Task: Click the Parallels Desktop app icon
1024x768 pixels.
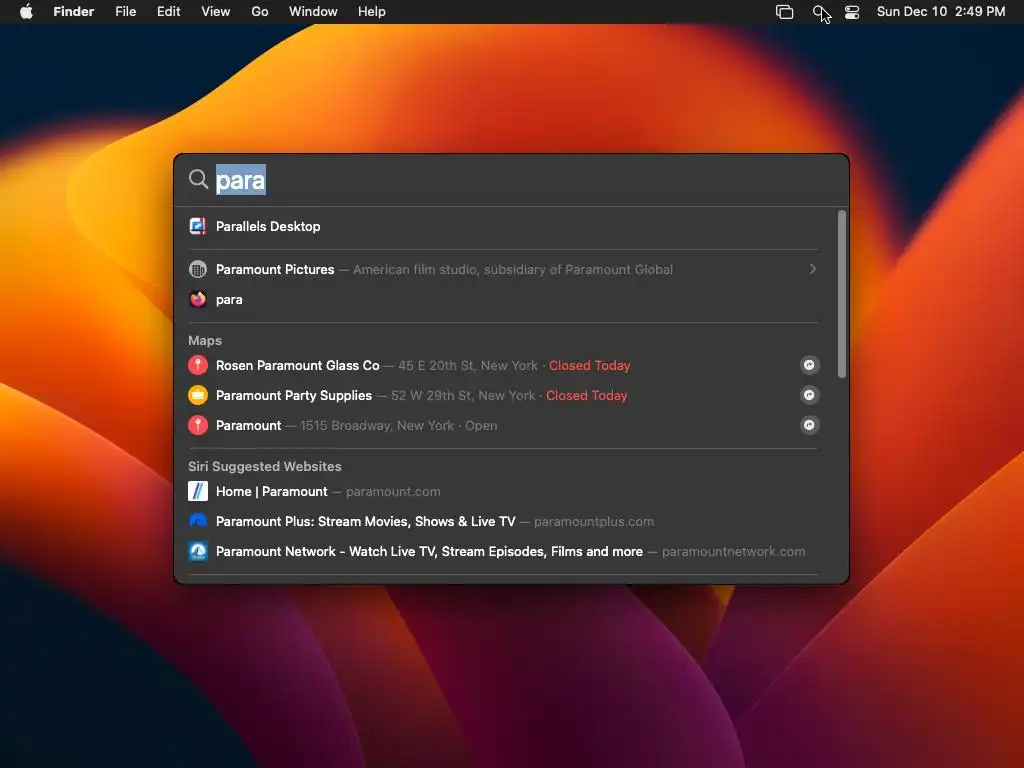Action: [x=198, y=227]
